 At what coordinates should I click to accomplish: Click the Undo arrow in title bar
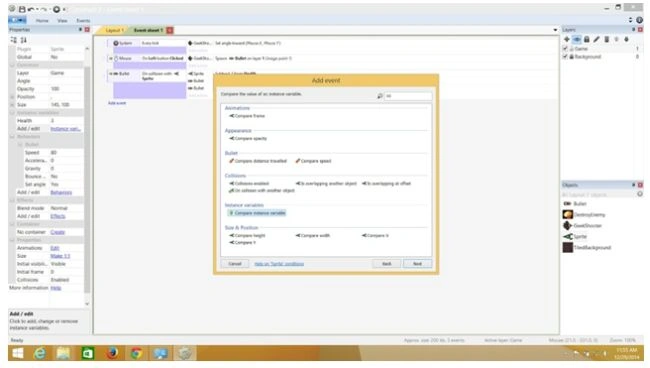32,9
